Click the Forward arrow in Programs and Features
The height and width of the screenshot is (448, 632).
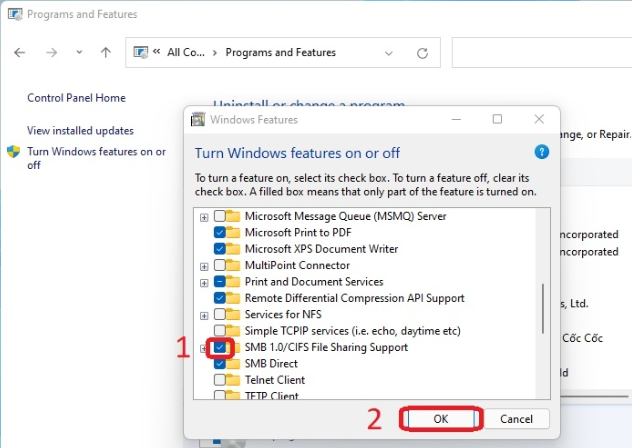(x=52, y=52)
